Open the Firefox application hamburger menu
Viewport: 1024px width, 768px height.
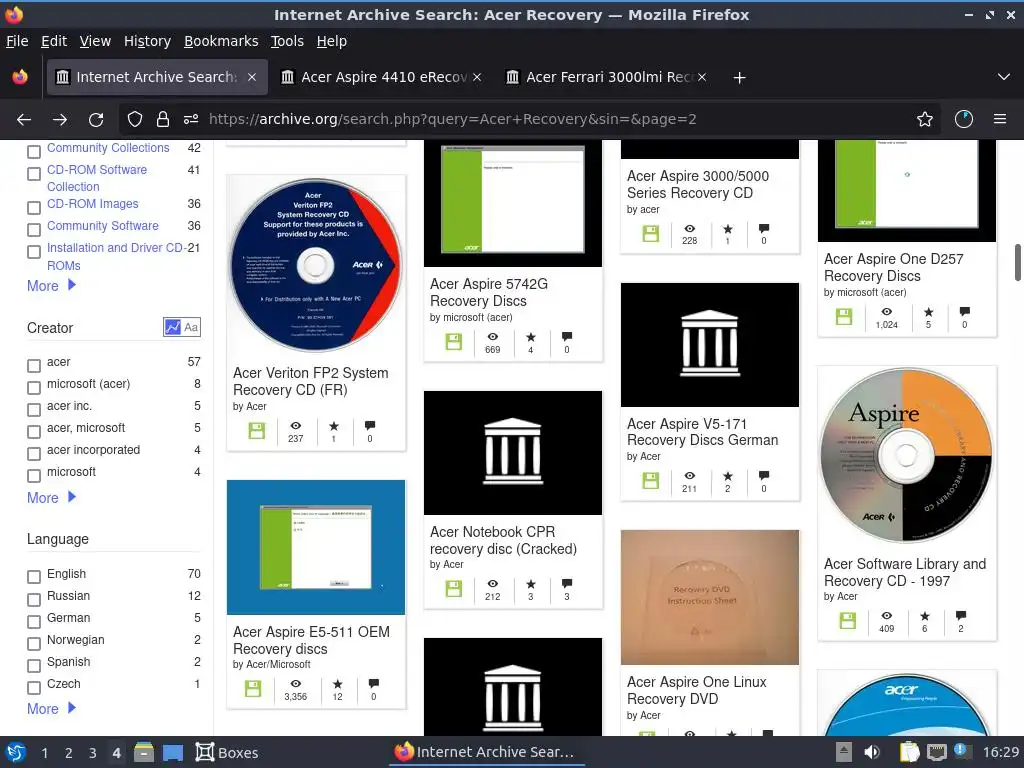tap(1000, 119)
